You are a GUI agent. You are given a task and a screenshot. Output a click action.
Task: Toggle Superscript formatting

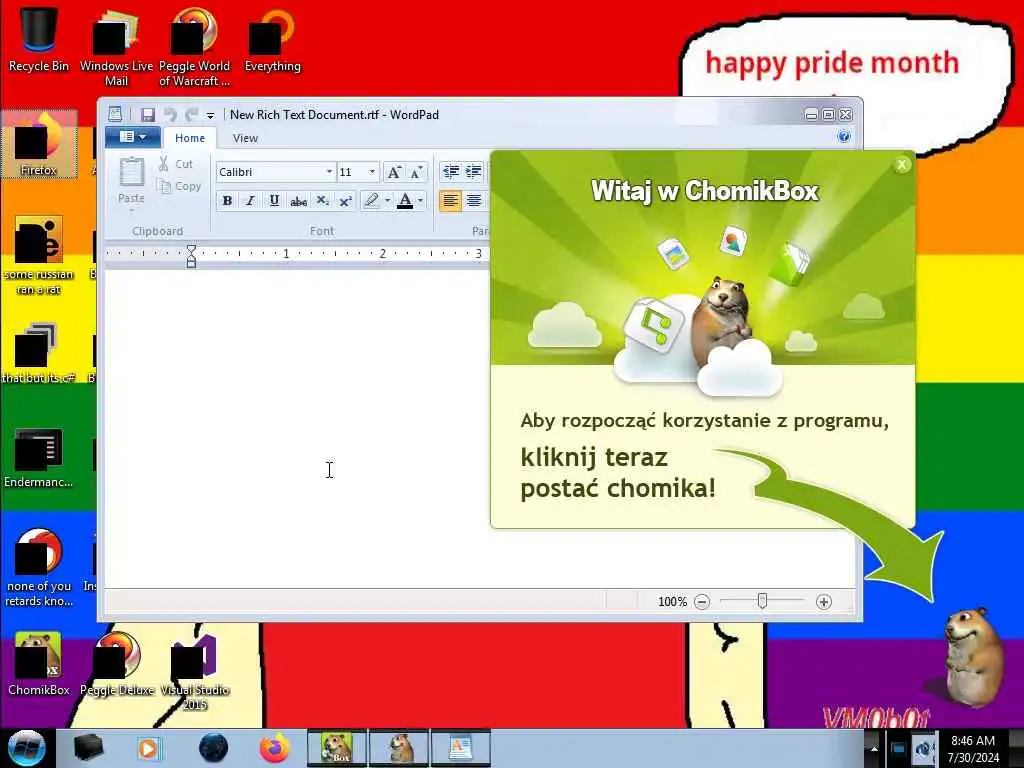tap(345, 200)
